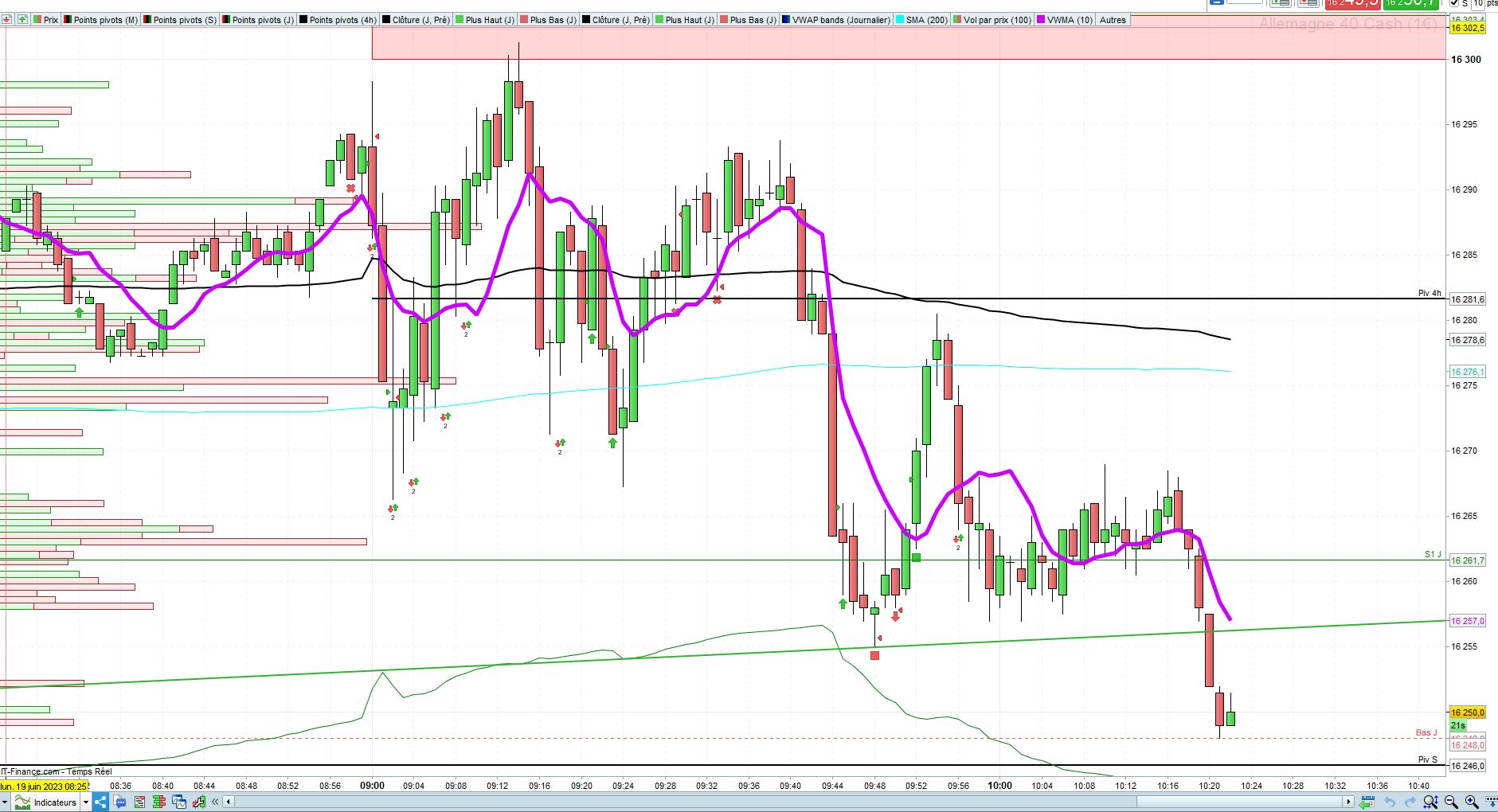Click the green buy price button
Screen dimensions: 1498x812
(x=1410, y=3)
